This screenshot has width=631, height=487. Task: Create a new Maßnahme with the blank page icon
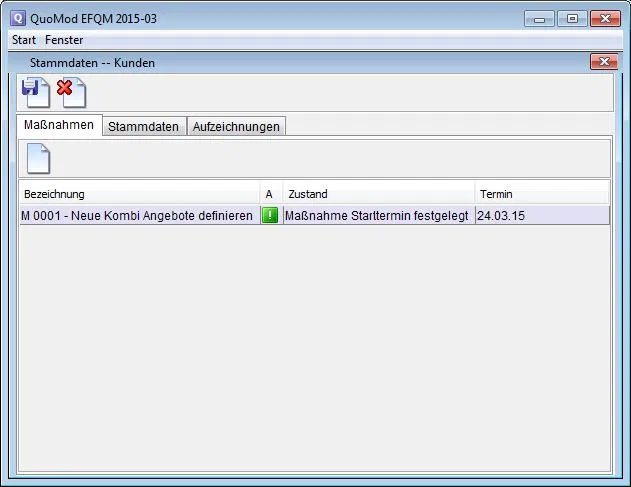(x=38, y=159)
